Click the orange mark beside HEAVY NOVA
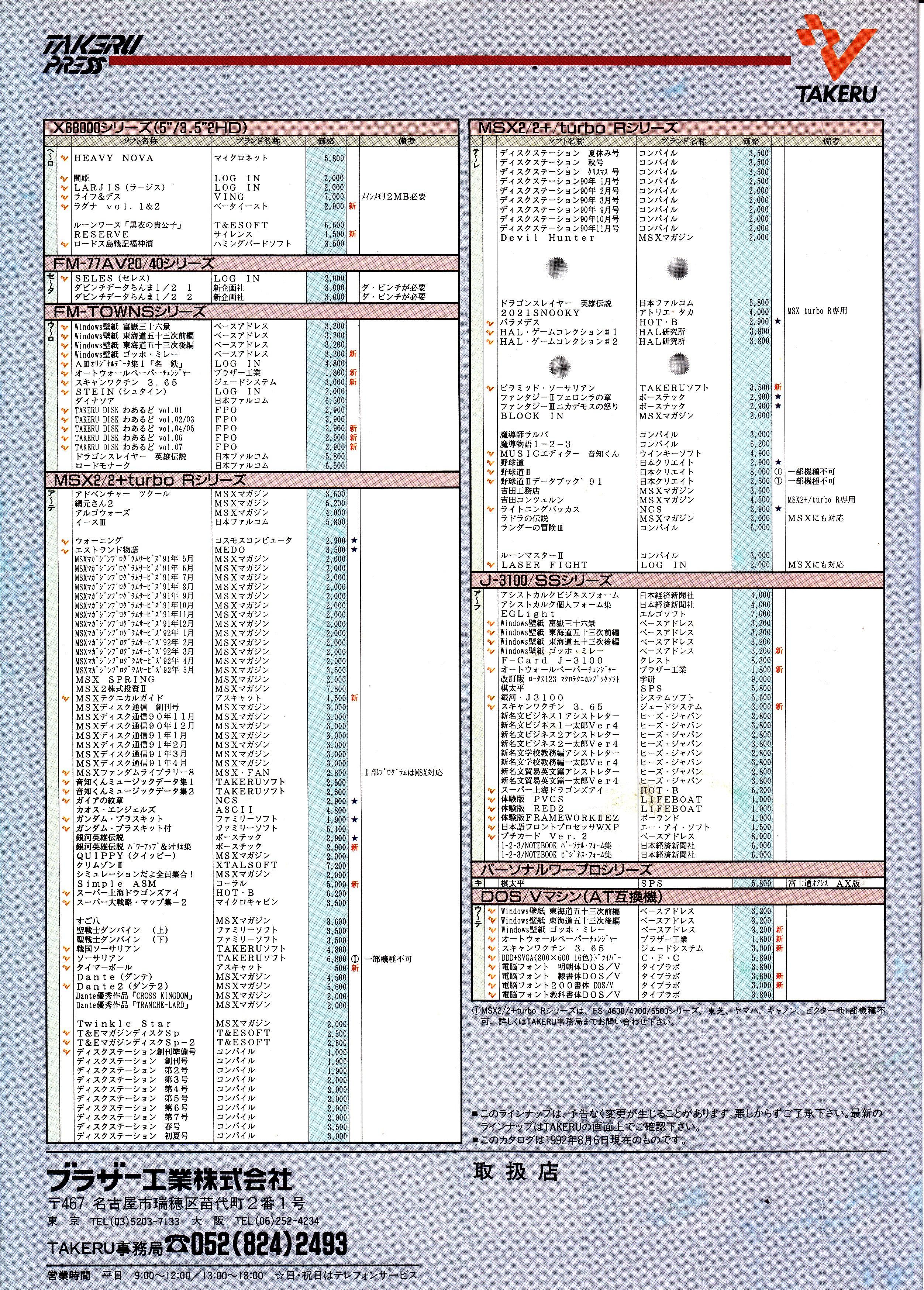Screen dimensions: 924x1290 point(64,158)
